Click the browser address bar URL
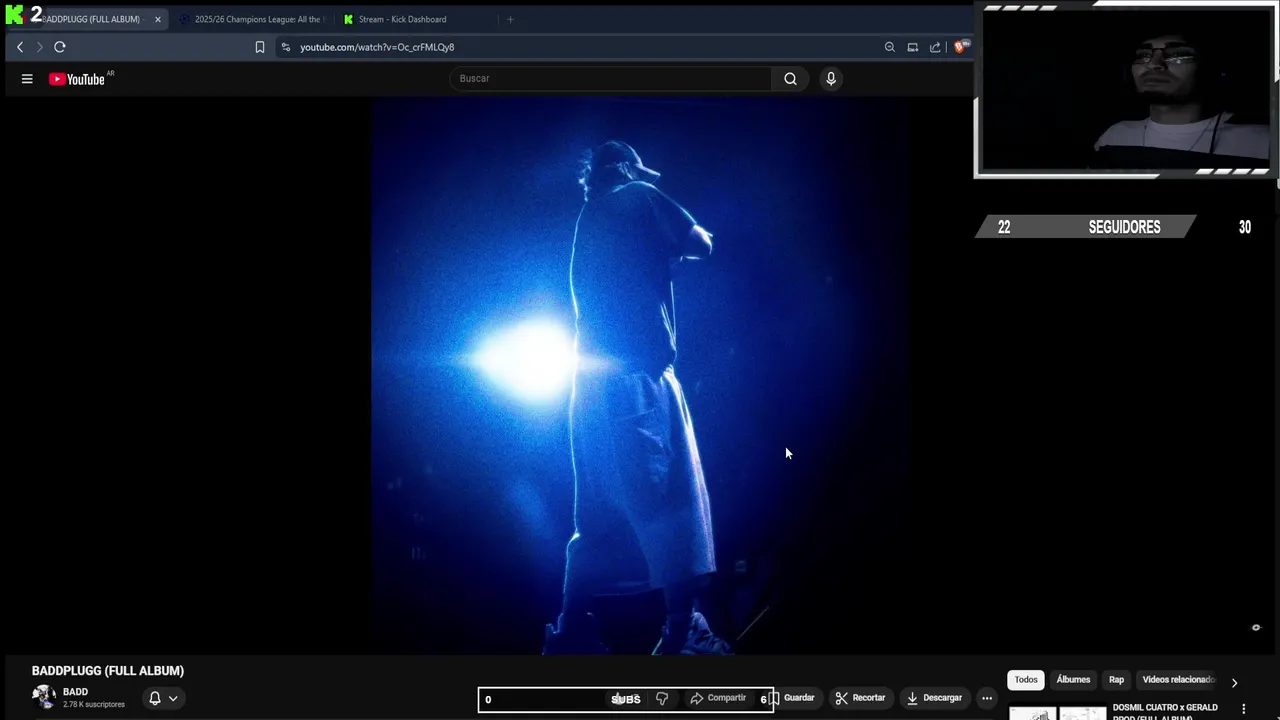Screen dimensions: 1280x720 pyautogui.click(x=377, y=47)
